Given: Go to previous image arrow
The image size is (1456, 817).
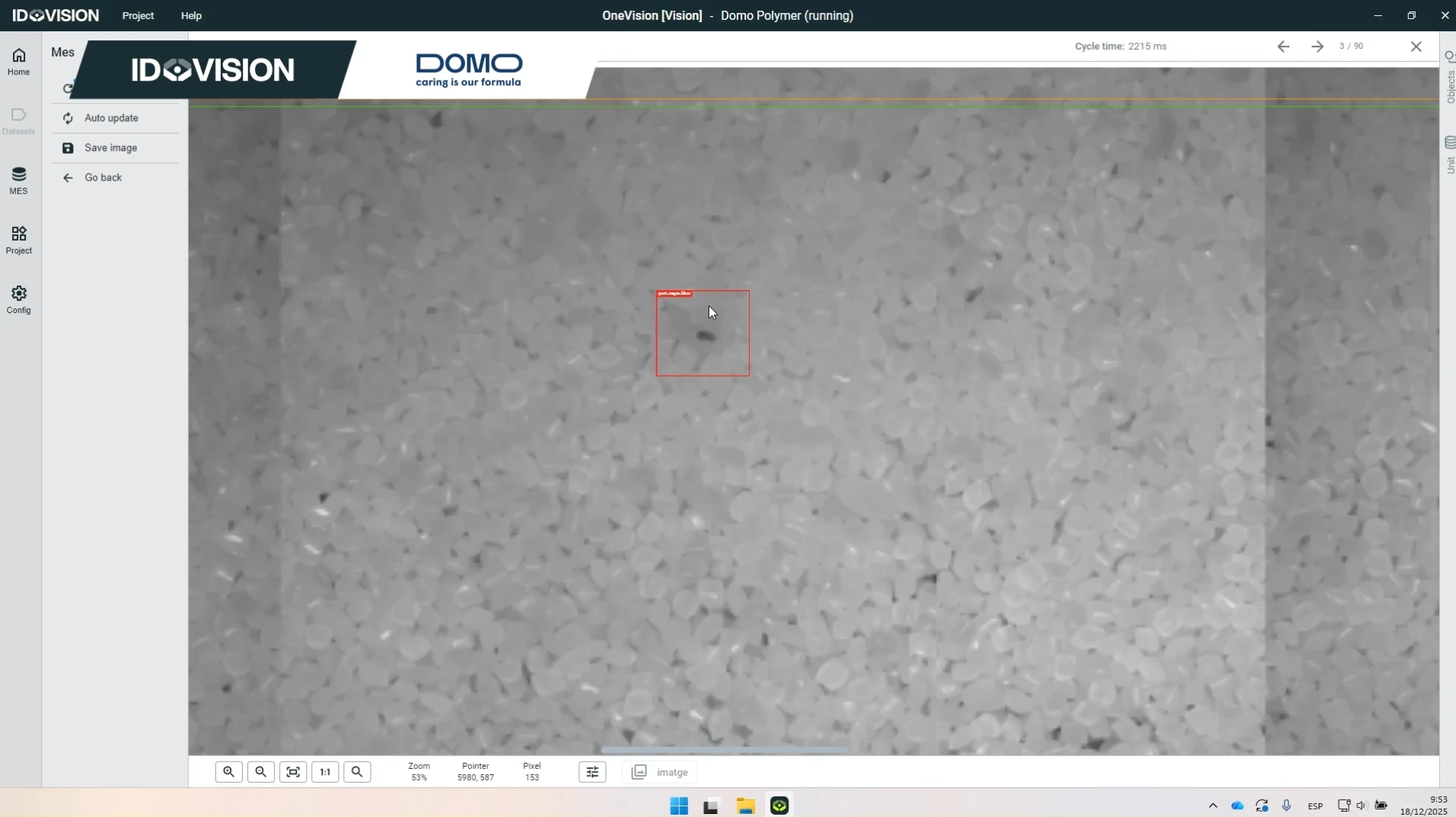Looking at the screenshot, I should 1283,46.
